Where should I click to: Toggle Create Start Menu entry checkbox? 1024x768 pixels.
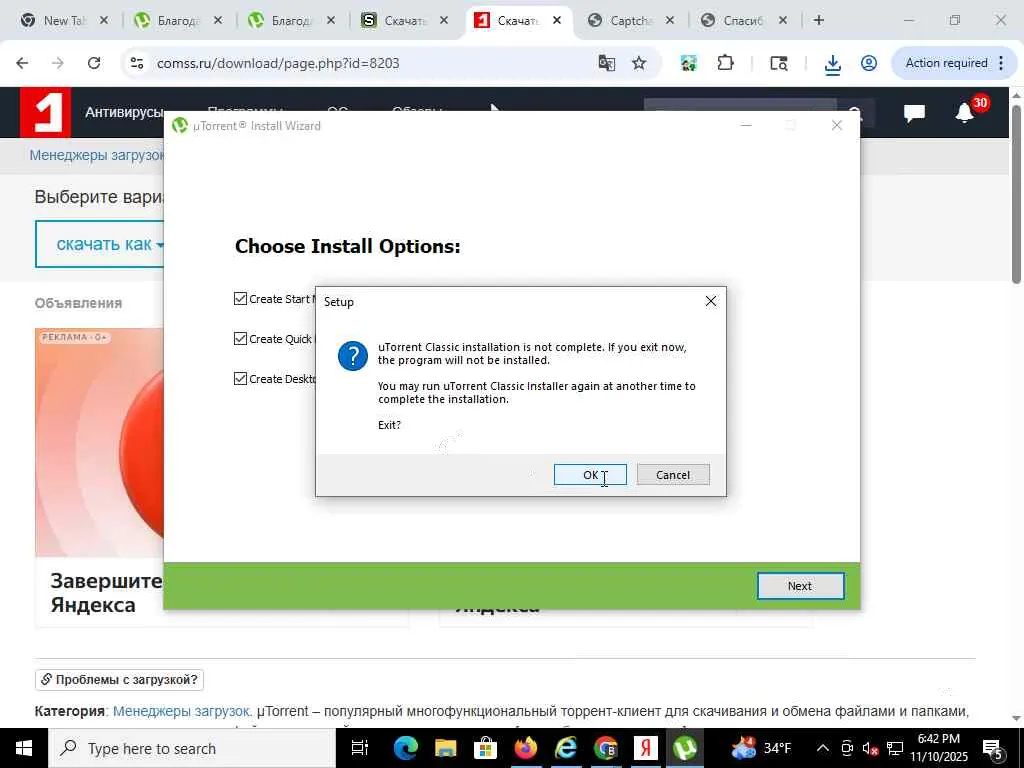click(240, 299)
